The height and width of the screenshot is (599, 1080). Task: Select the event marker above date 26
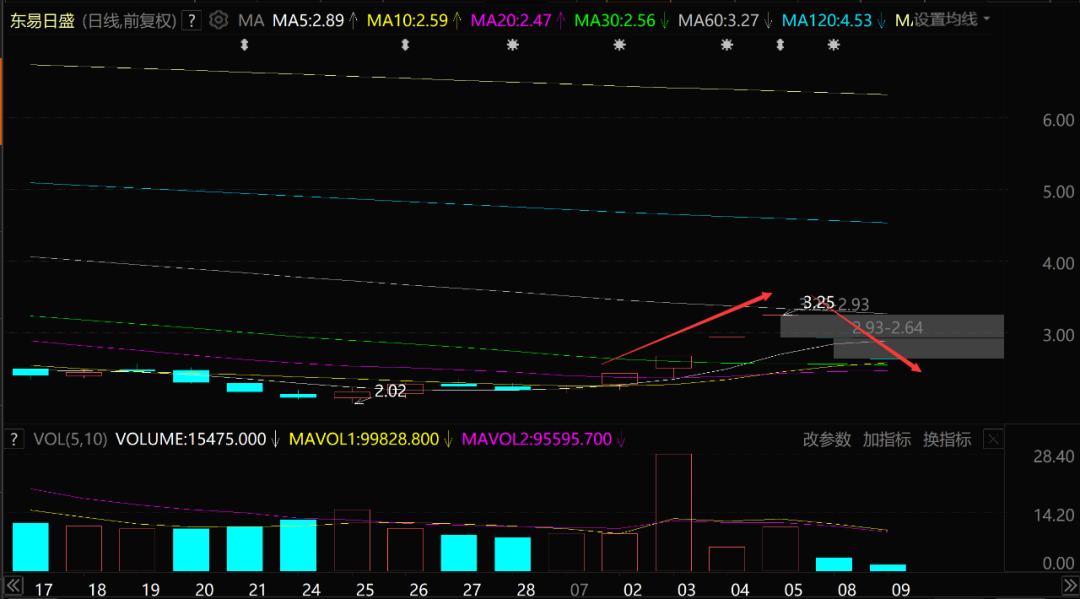click(405, 45)
